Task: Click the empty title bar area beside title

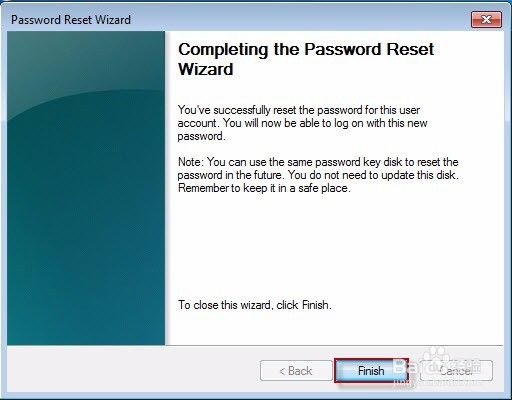Action: pyautogui.click(x=300, y=20)
